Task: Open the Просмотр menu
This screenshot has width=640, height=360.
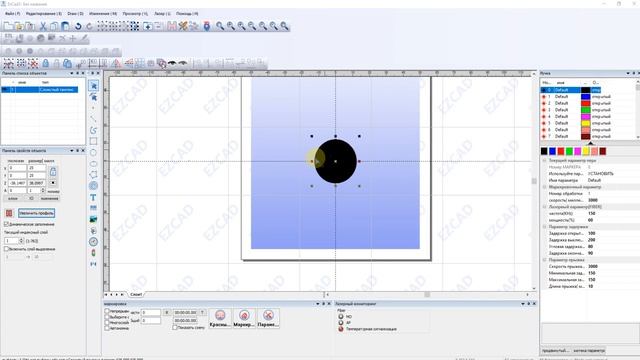Action: [135, 13]
